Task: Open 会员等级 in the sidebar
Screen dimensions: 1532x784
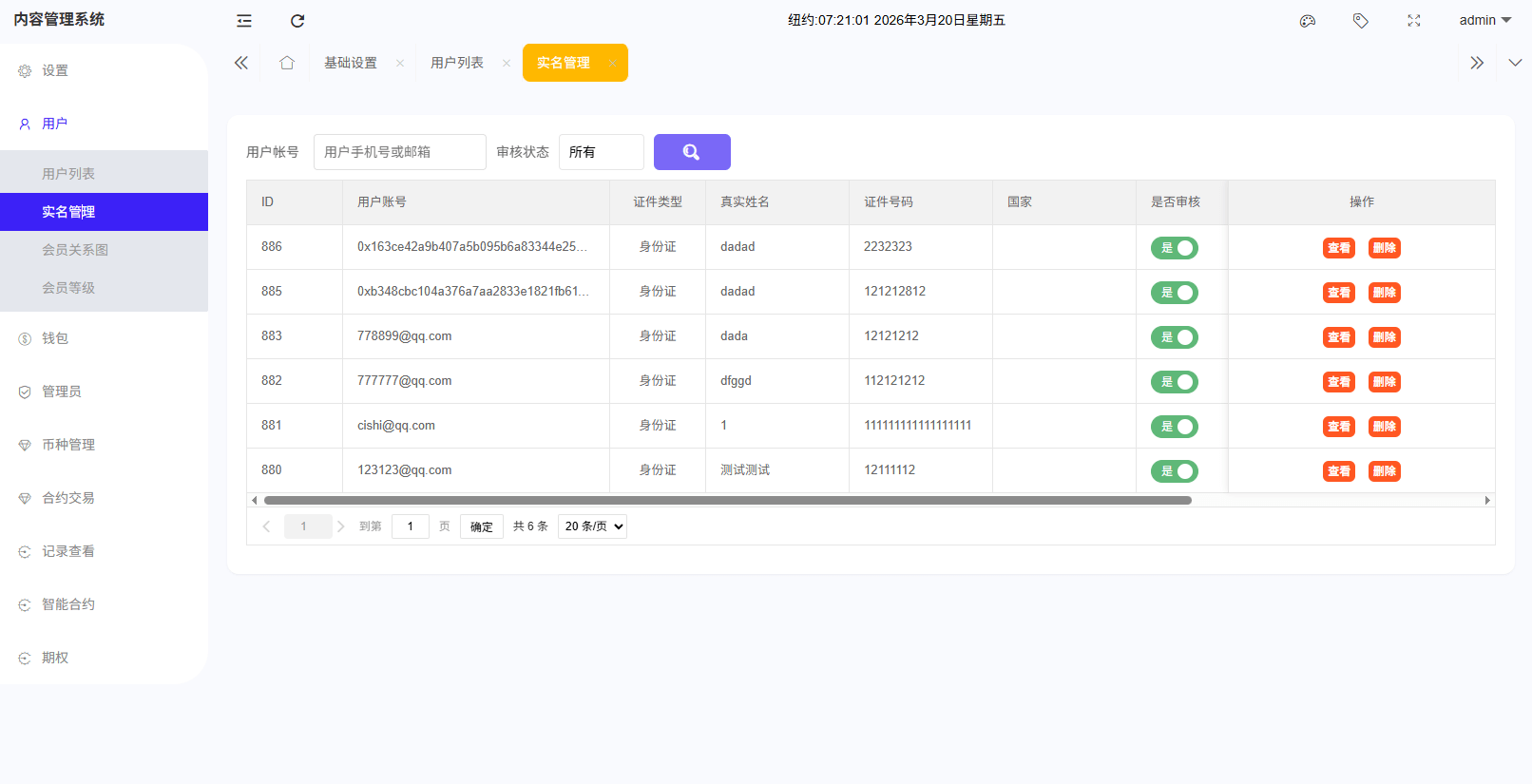Action: pos(68,288)
